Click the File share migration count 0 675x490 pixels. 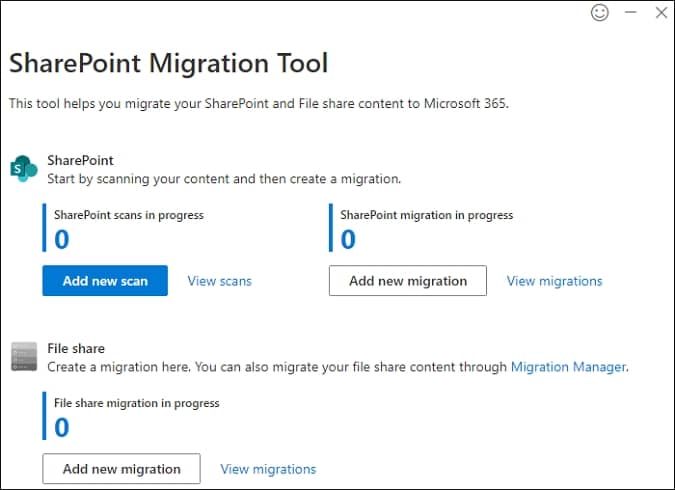pyautogui.click(x=62, y=428)
